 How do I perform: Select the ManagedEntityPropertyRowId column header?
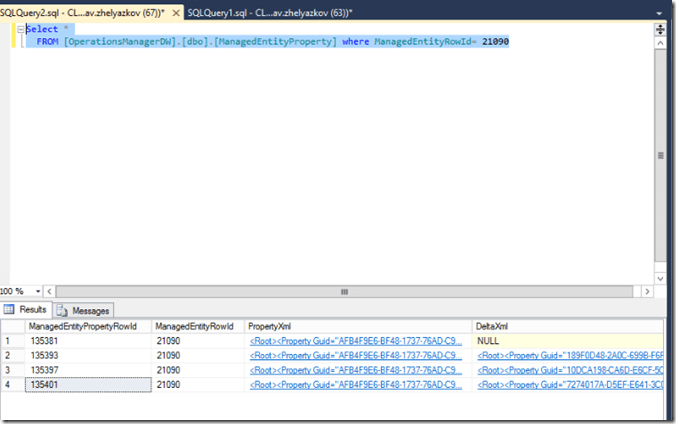point(87,327)
